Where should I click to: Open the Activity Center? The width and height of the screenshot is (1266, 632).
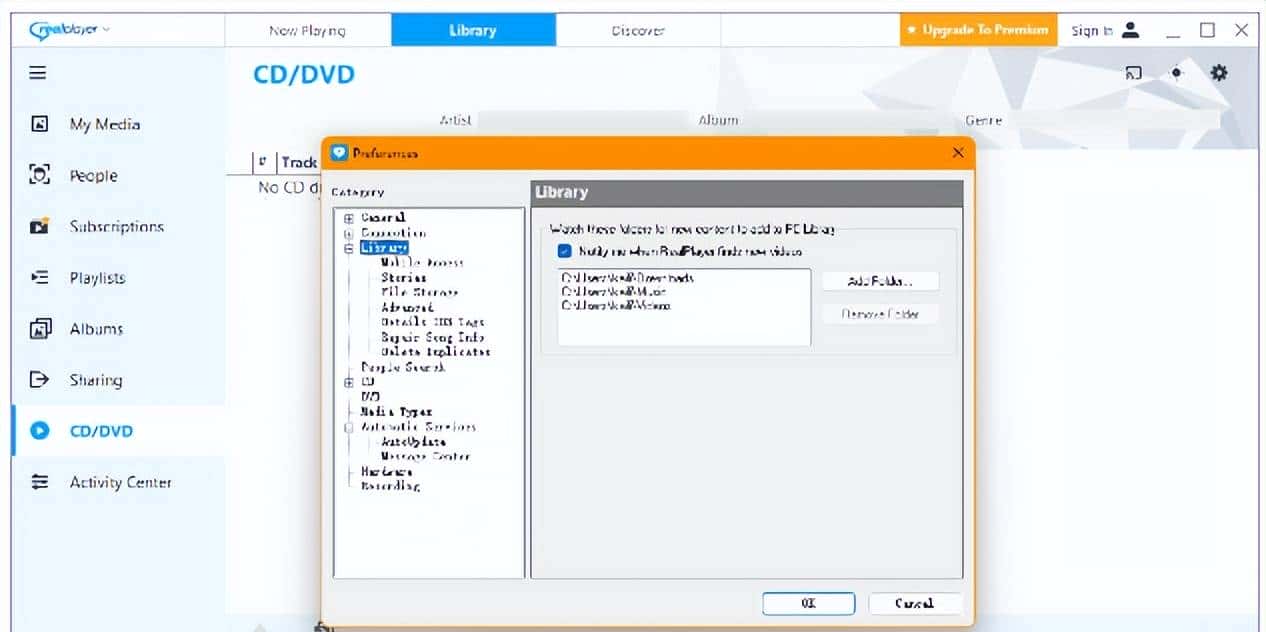pos(120,482)
